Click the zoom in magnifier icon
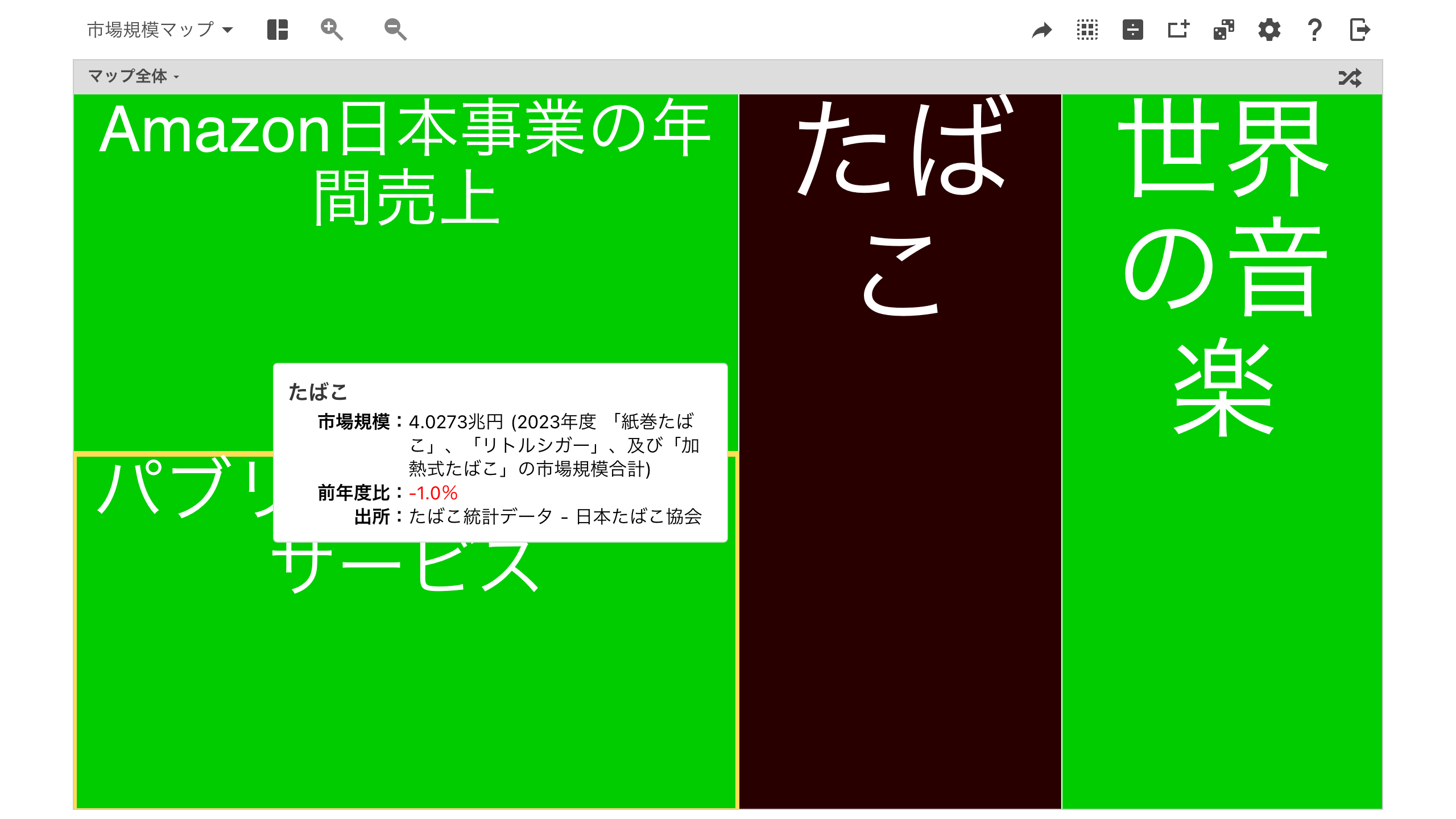Screen dimensions: 1456x819 [332, 30]
